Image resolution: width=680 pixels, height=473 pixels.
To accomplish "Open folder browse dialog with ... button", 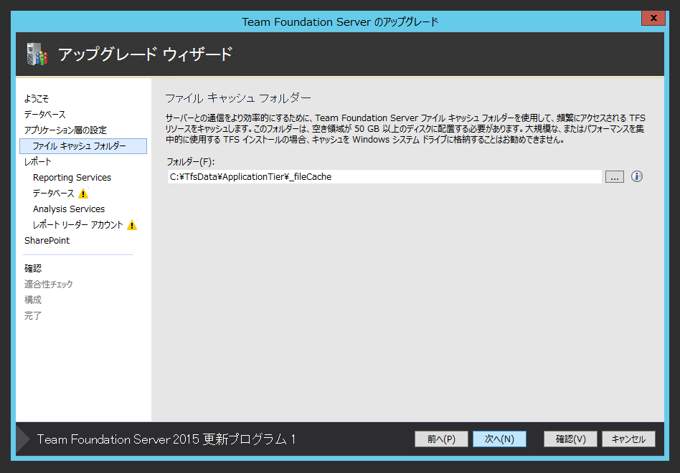I will click(x=615, y=177).
